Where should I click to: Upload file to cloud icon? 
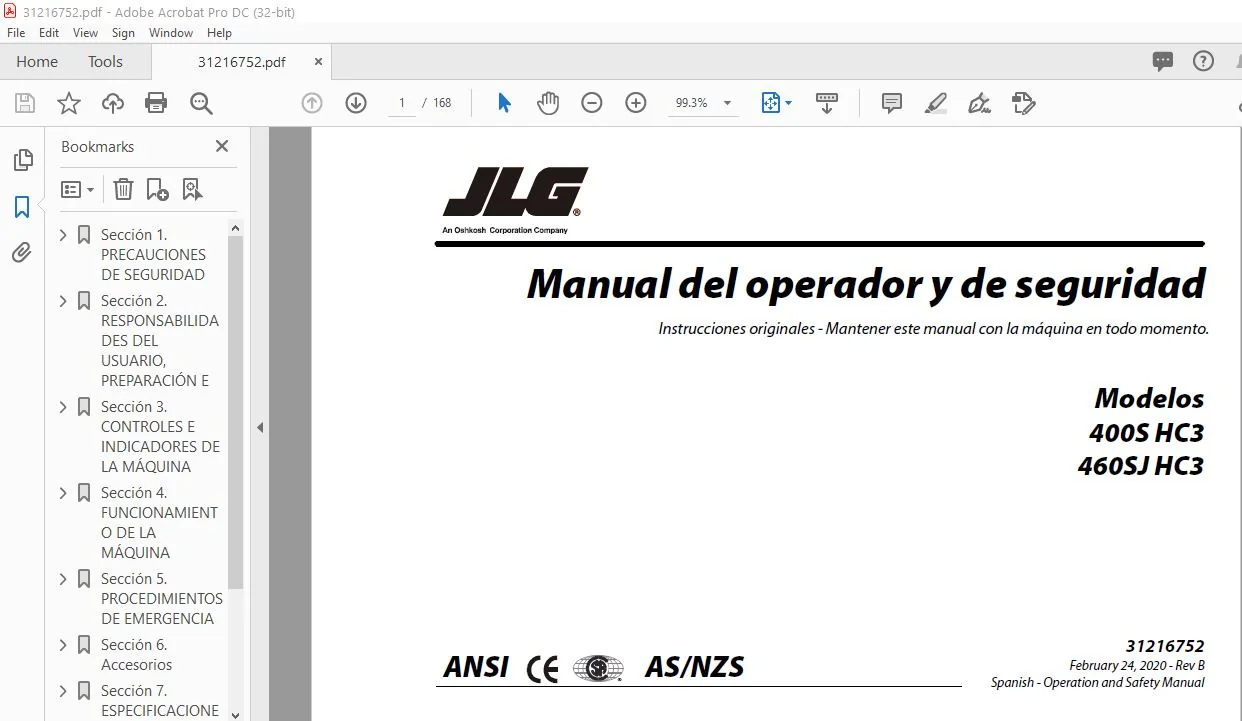click(113, 103)
